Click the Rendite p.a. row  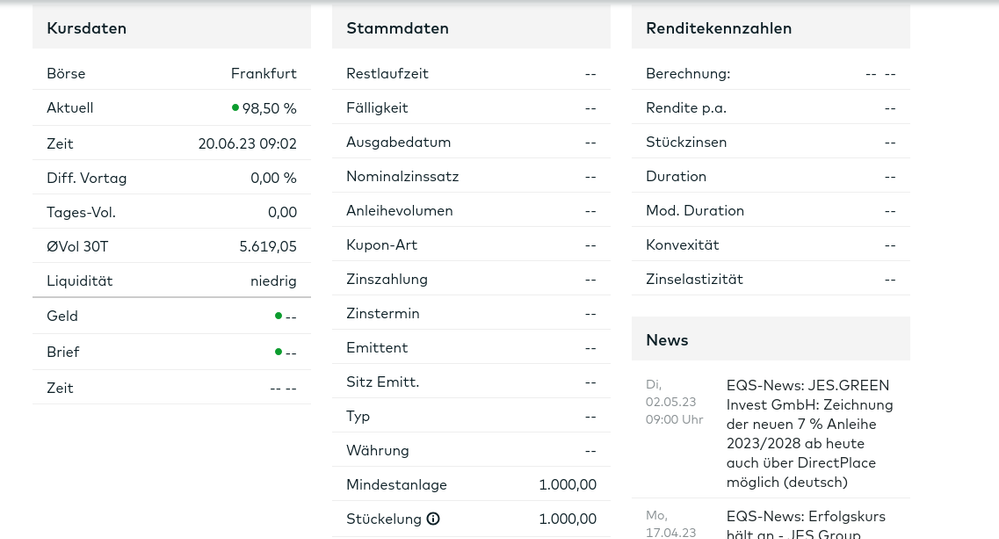(771, 108)
